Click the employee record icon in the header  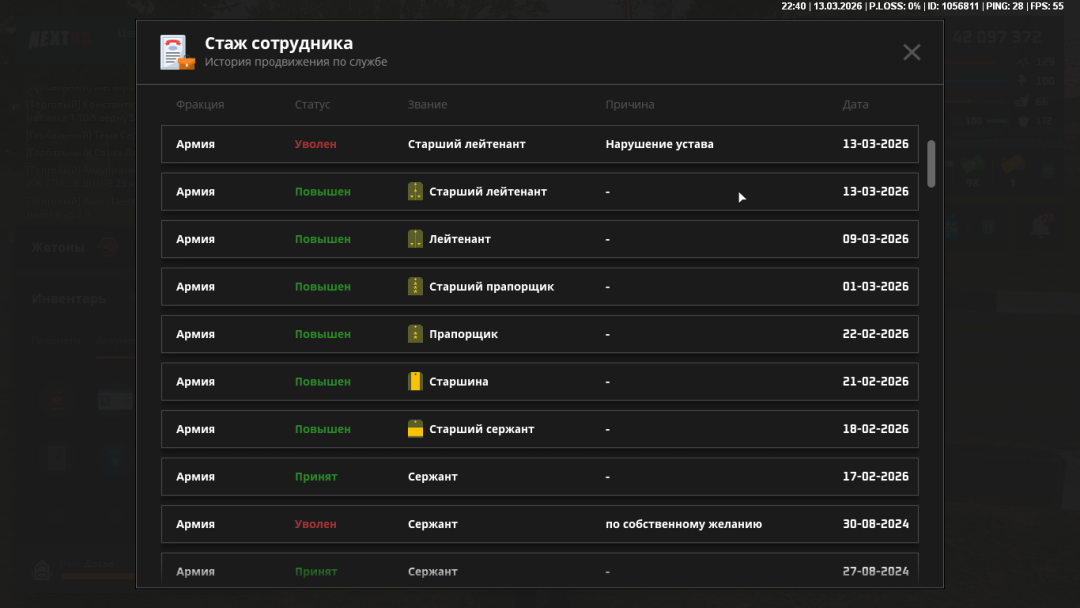coord(177,52)
